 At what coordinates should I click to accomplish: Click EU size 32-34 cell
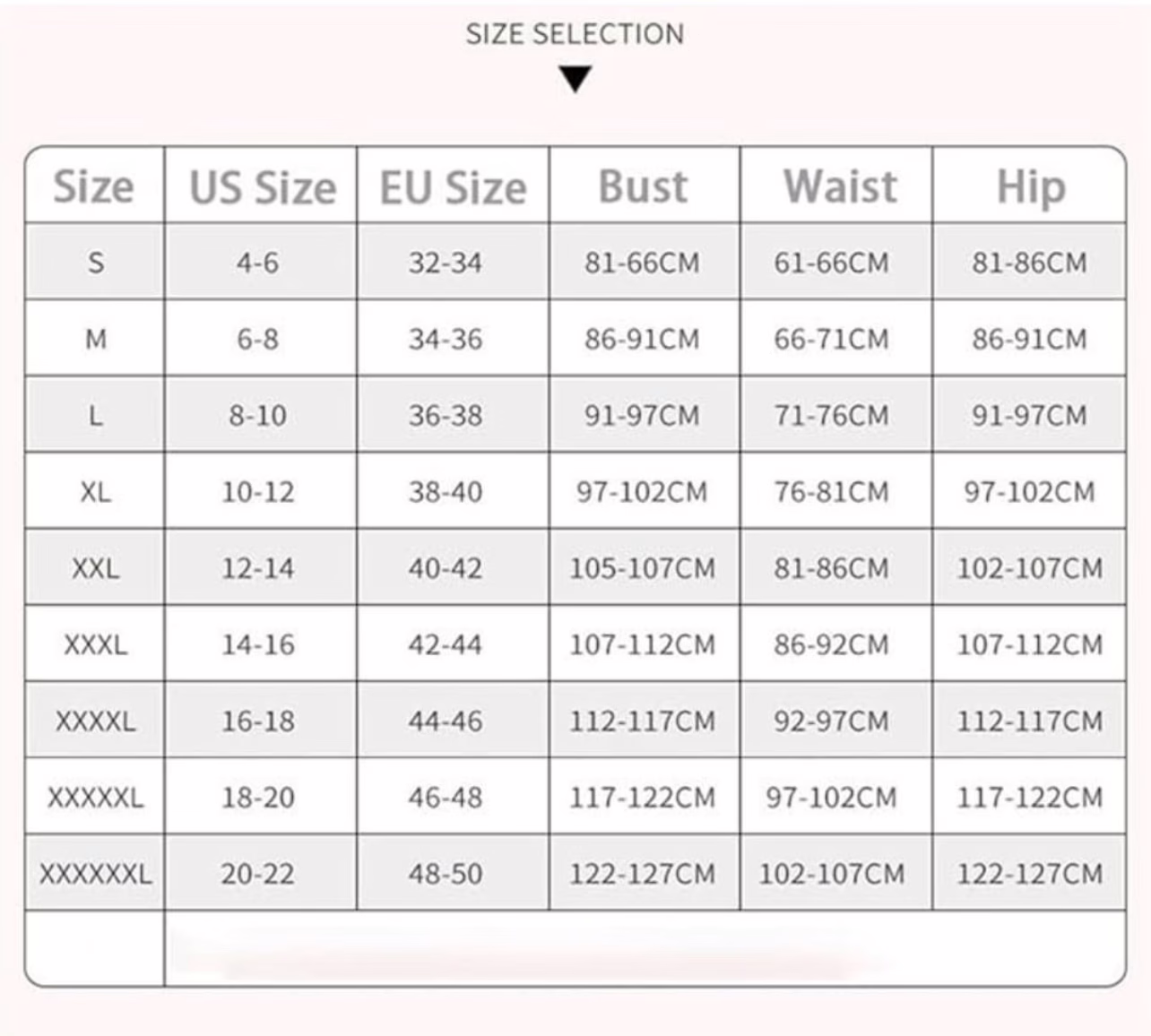(x=446, y=263)
